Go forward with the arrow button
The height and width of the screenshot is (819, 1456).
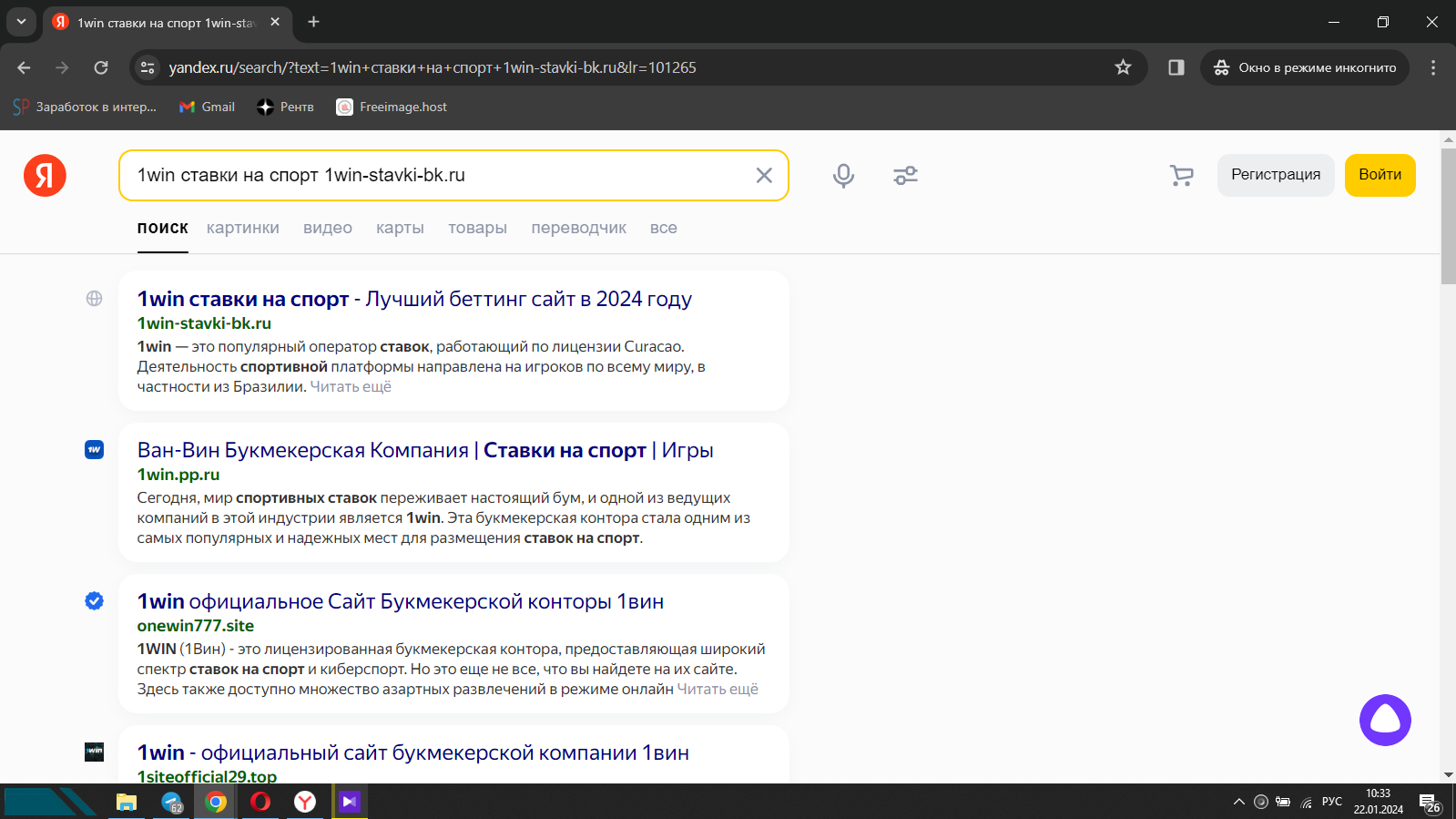[62, 67]
